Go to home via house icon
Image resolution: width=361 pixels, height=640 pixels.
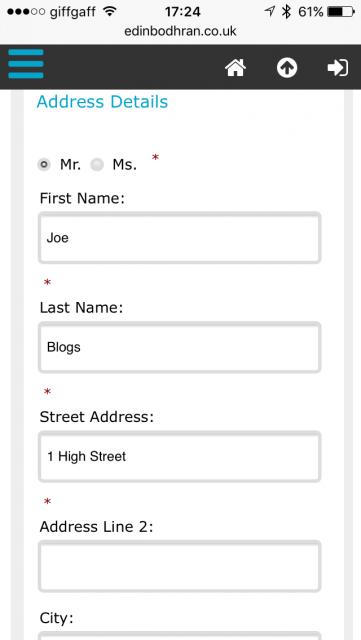236,68
